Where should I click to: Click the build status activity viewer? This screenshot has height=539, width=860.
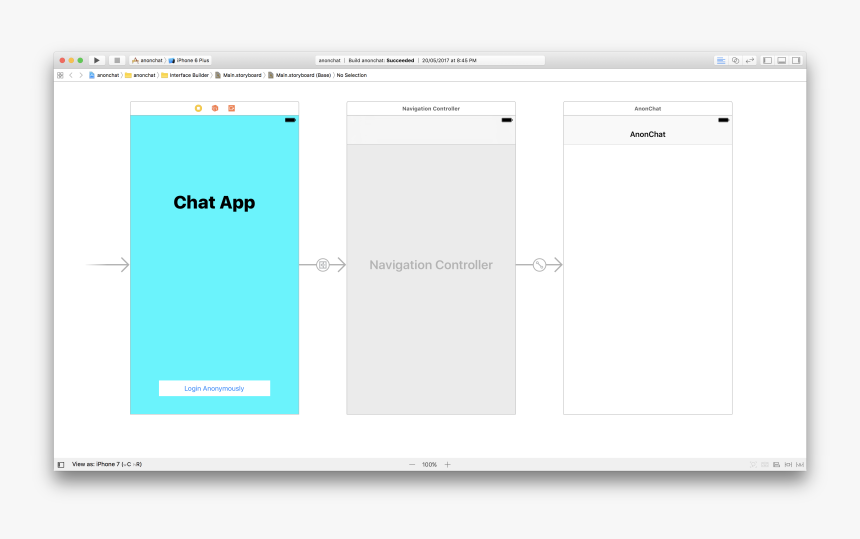click(x=430, y=60)
